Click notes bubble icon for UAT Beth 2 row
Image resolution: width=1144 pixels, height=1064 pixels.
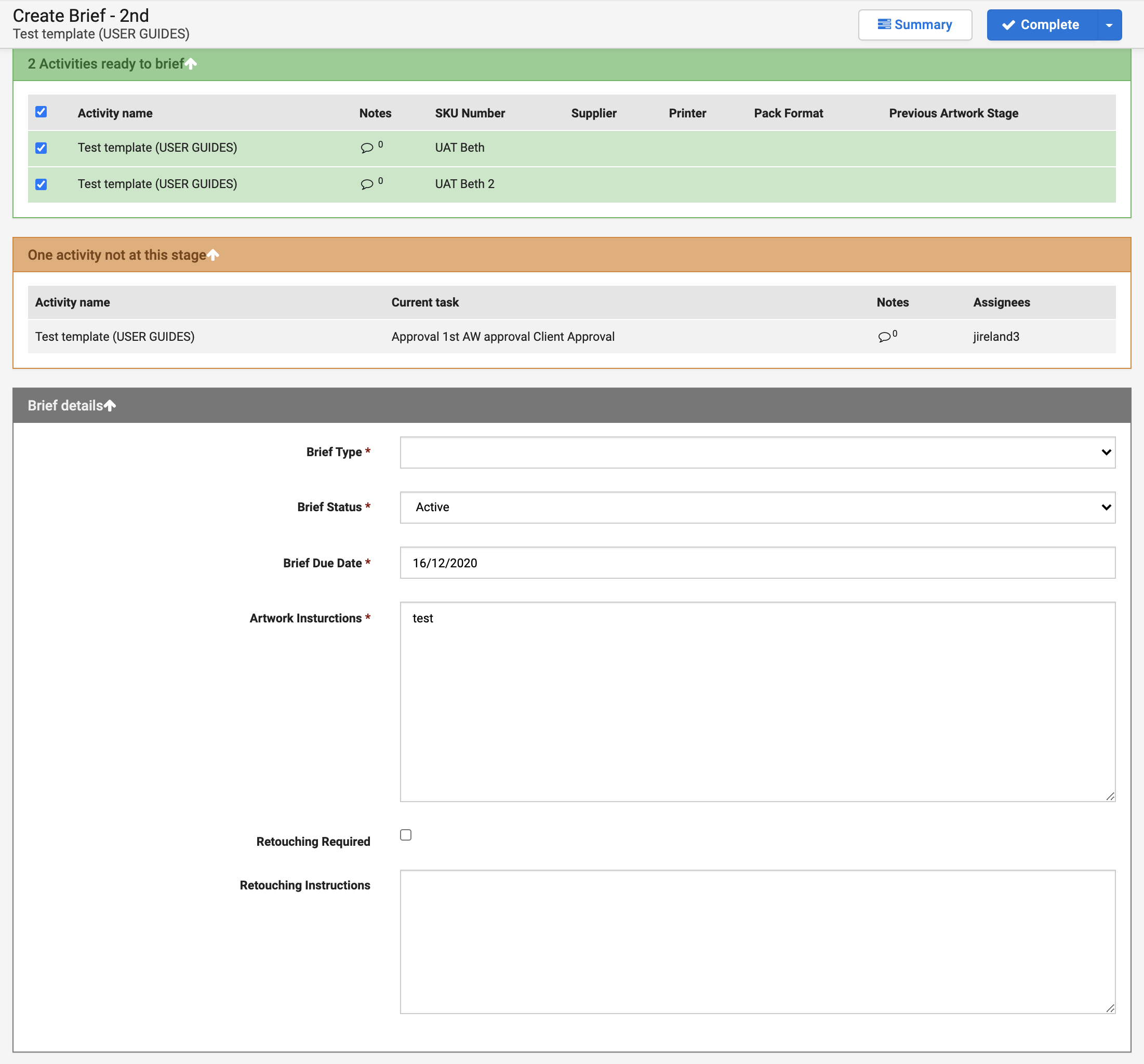[367, 184]
